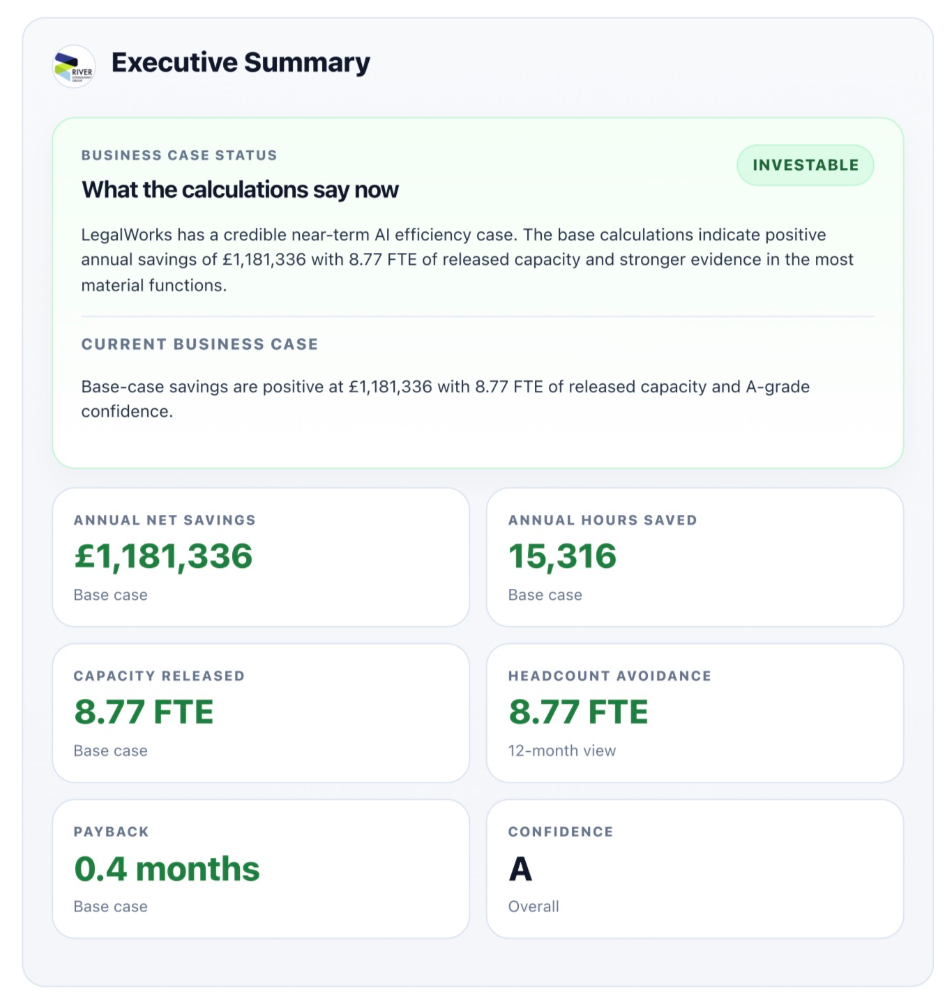Click the Current Business Case section label
The width and height of the screenshot is (950, 1004).
coord(200,344)
